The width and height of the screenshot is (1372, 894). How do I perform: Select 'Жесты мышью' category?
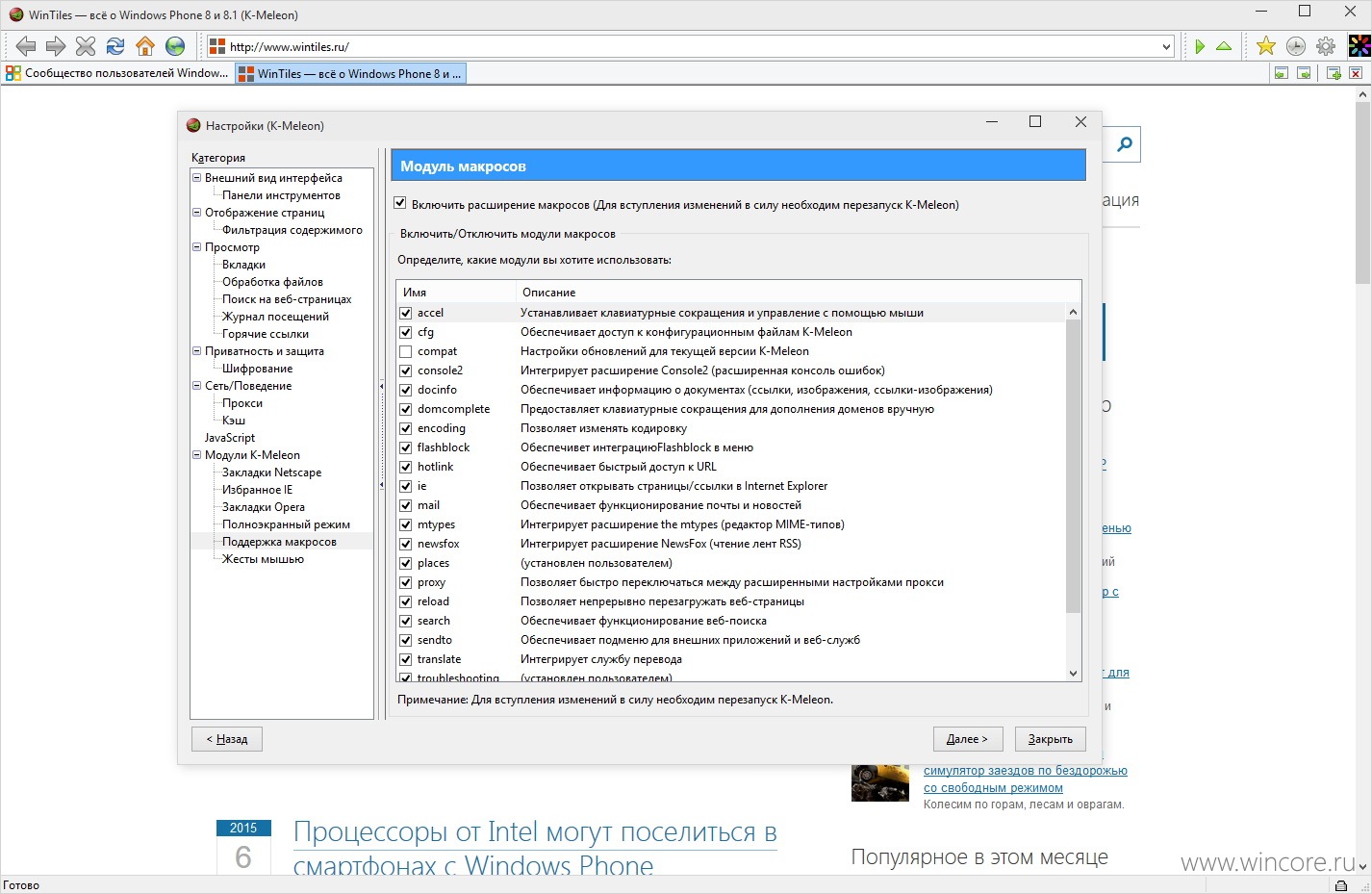[x=263, y=559]
